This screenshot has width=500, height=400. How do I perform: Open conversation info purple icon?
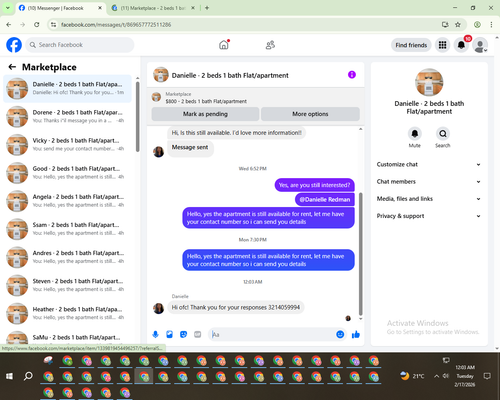coord(352,75)
